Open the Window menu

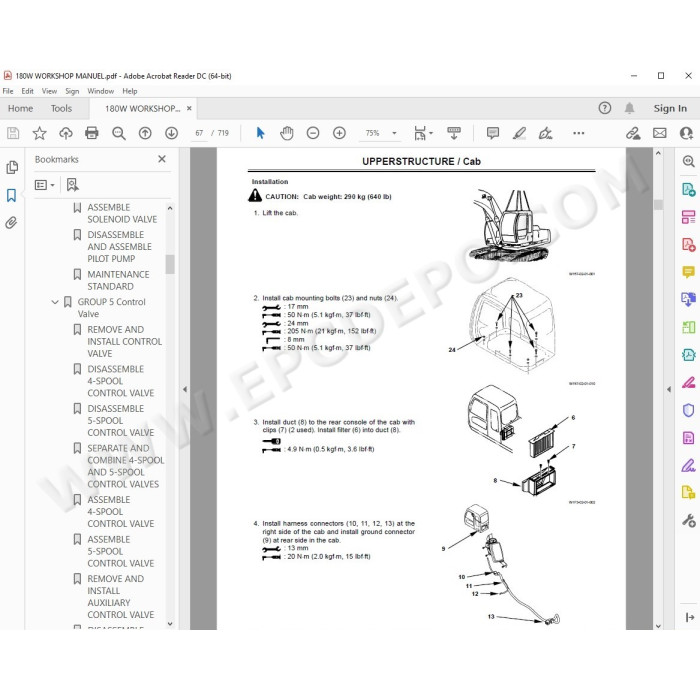point(100,91)
